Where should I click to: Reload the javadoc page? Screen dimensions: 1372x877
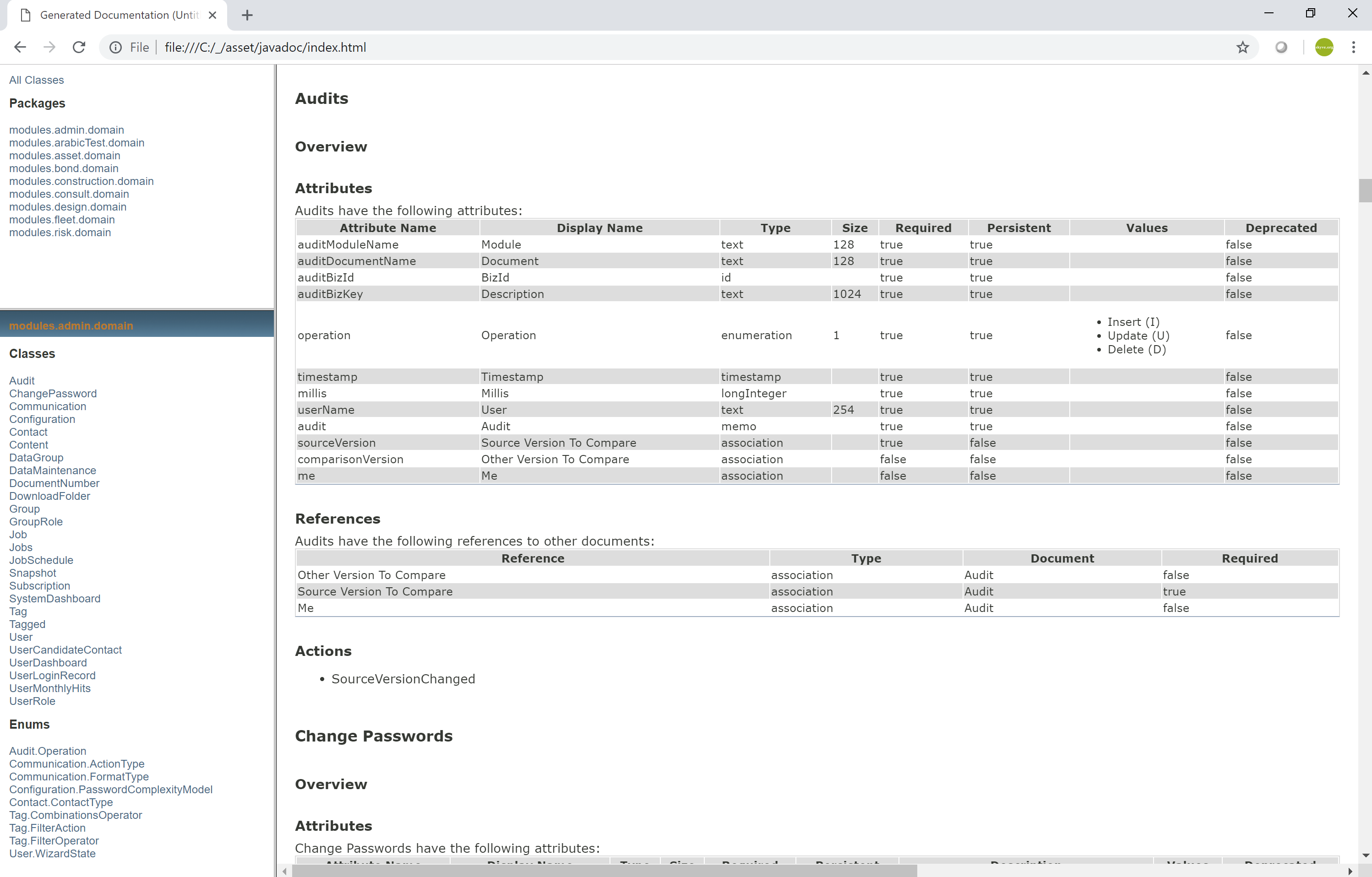(79, 47)
